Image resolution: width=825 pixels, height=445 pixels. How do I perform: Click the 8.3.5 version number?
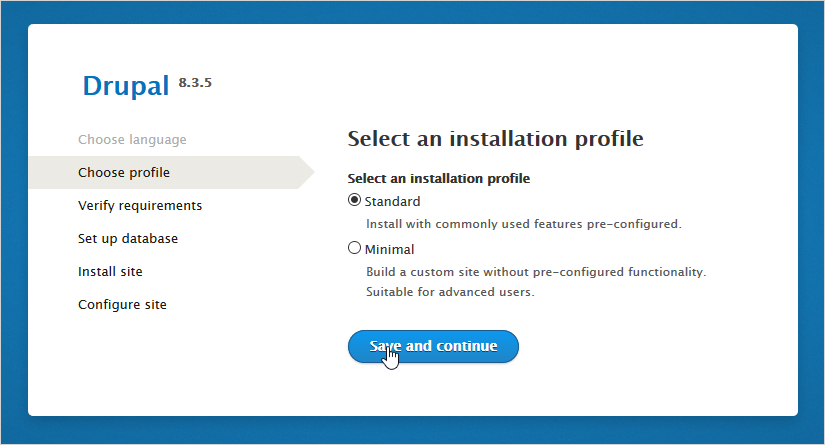tap(195, 83)
